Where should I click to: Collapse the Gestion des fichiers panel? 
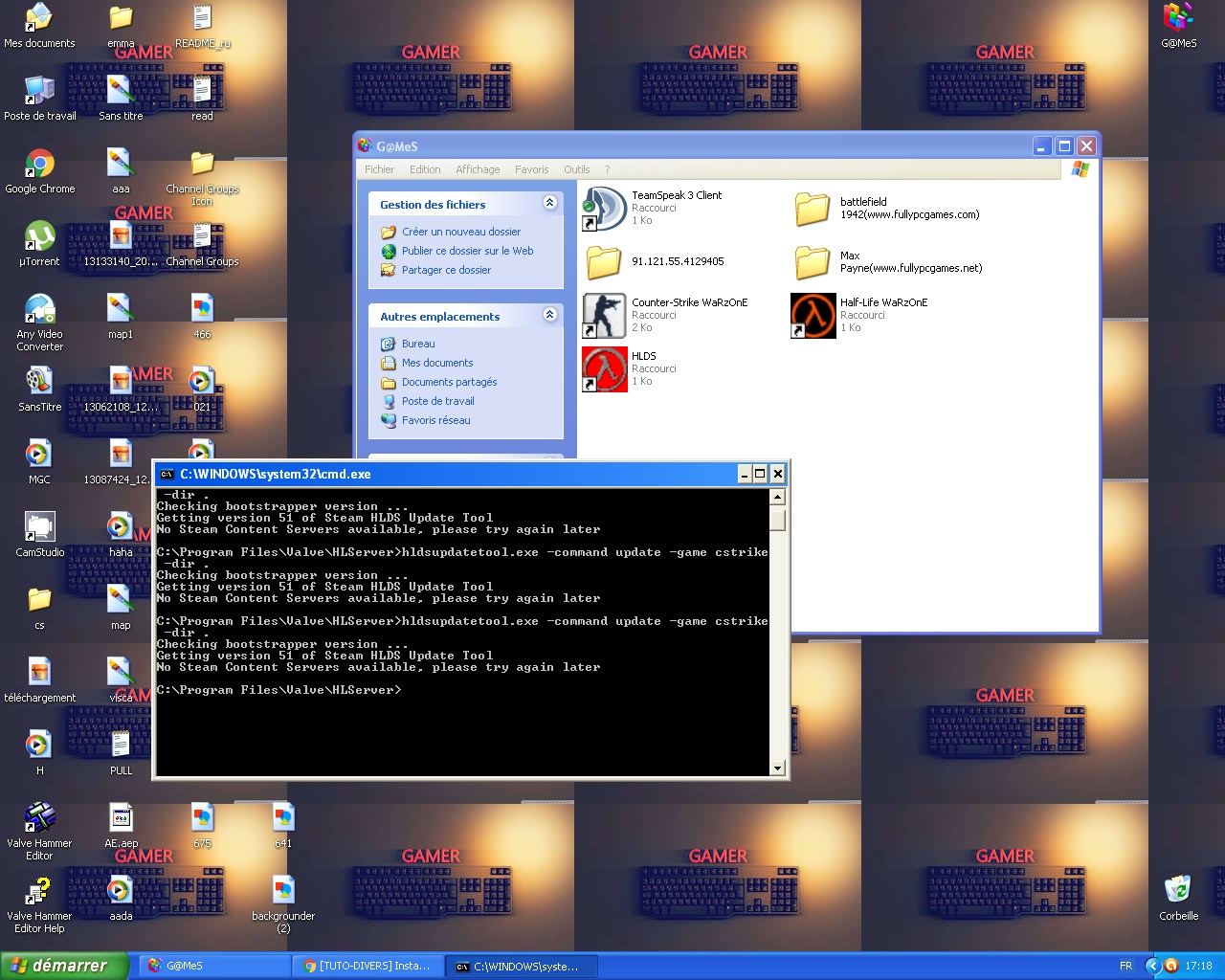click(x=550, y=203)
